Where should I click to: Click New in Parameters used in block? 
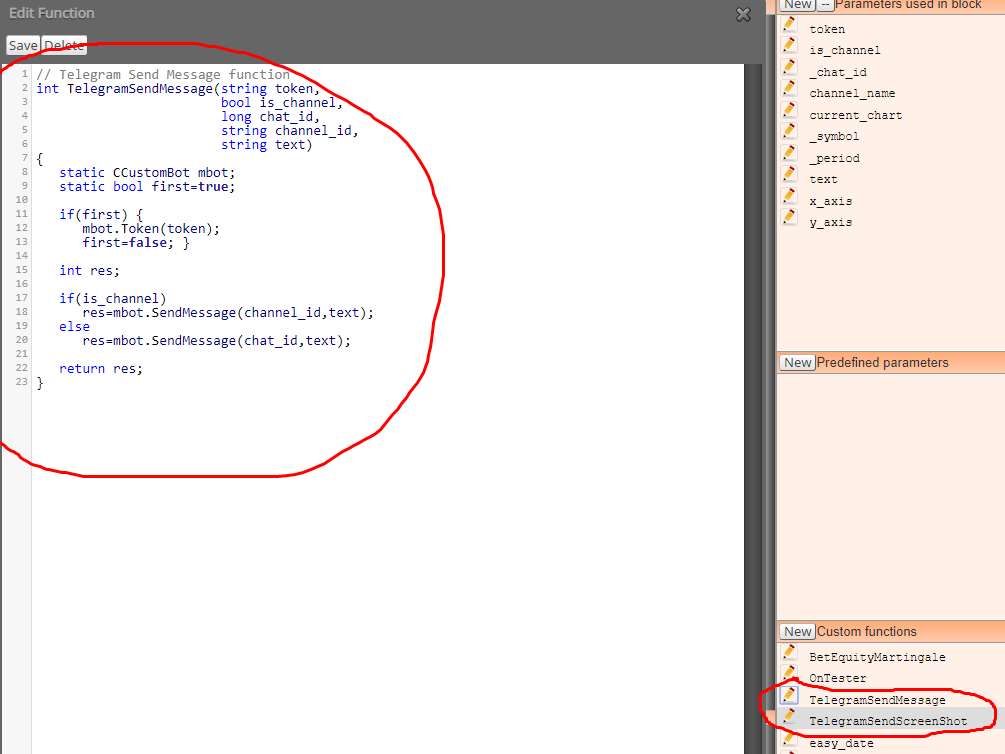point(798,4)
